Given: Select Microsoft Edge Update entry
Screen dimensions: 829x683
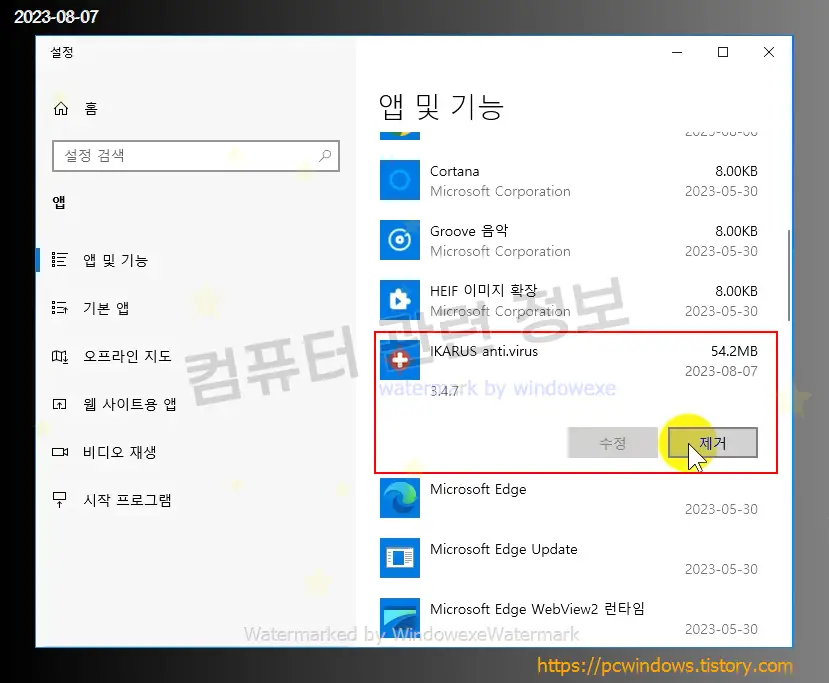Looking at the screenshot, I should coord(568,558).
